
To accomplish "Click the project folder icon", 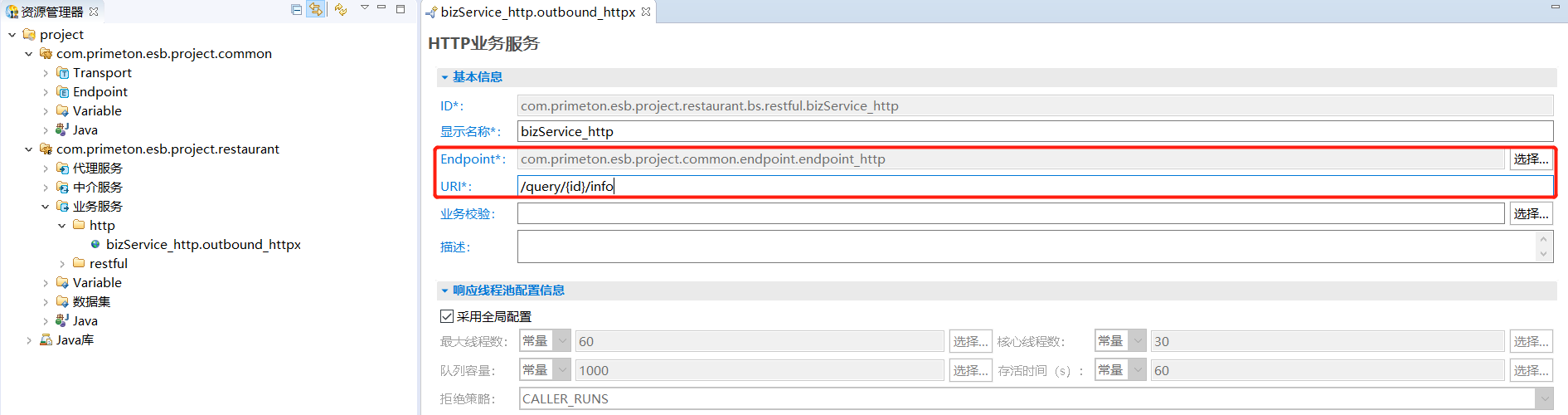I will click(29, 34).
